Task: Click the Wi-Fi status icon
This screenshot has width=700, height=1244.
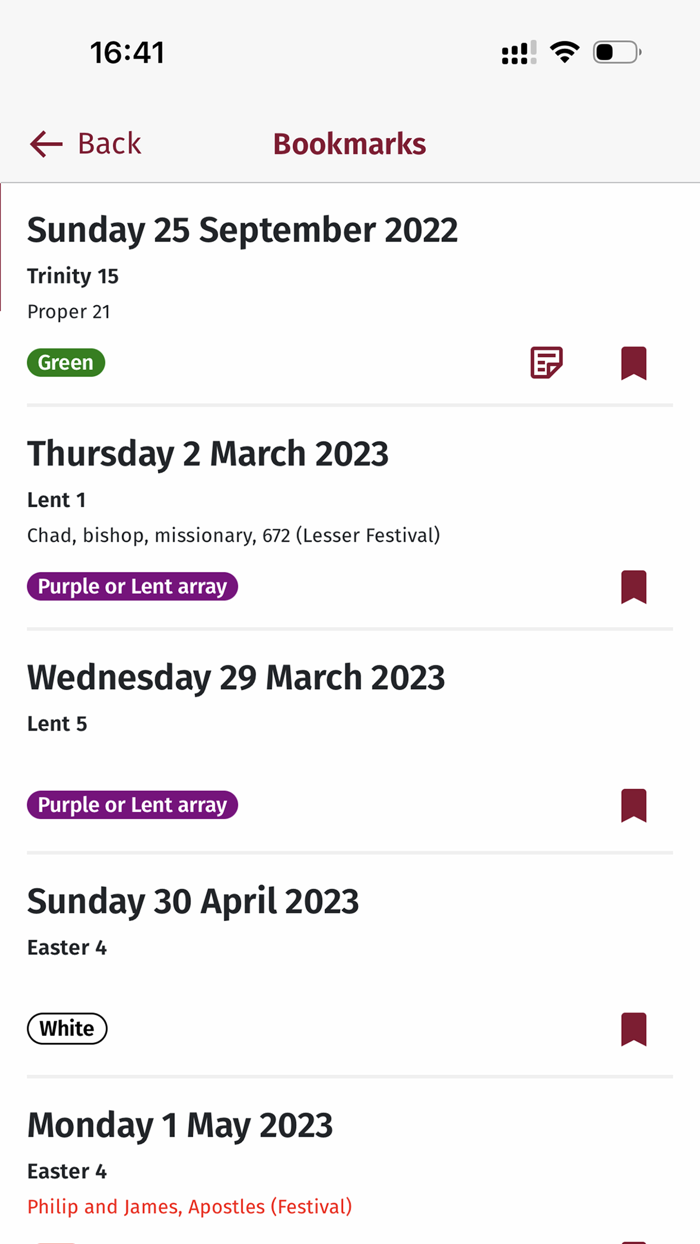Action: click(564, 52)
